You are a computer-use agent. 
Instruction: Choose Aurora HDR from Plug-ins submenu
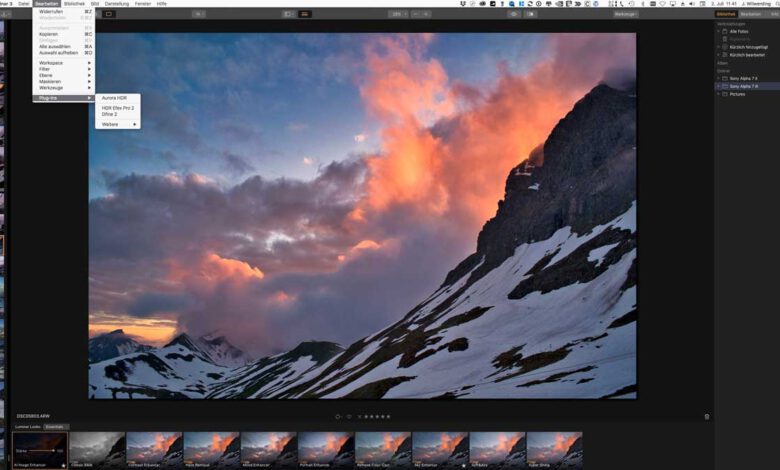[x=115, y=98]
